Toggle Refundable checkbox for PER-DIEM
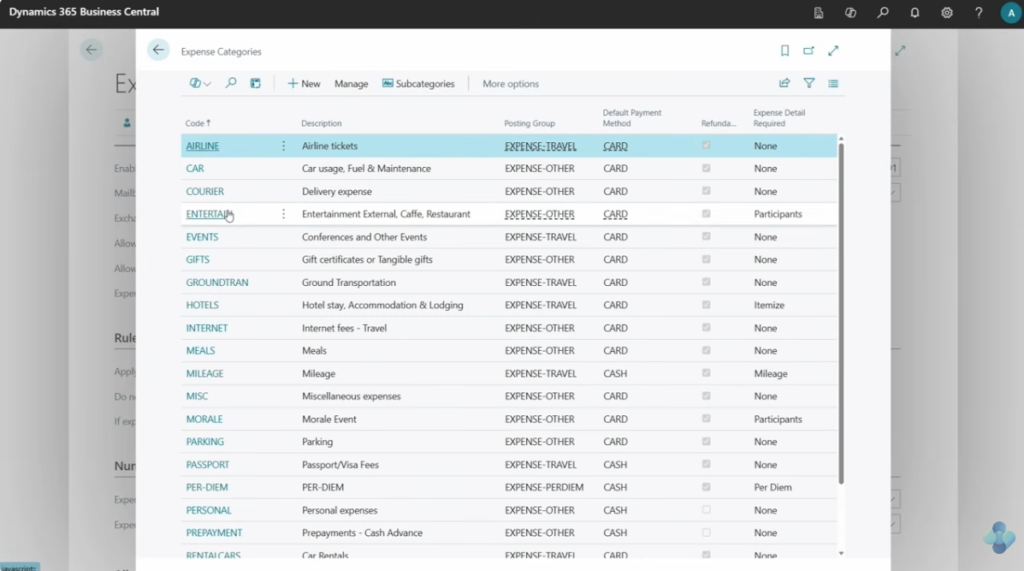Image resolution: width=1024 pixels, height=571 pixels. (706, 487)
